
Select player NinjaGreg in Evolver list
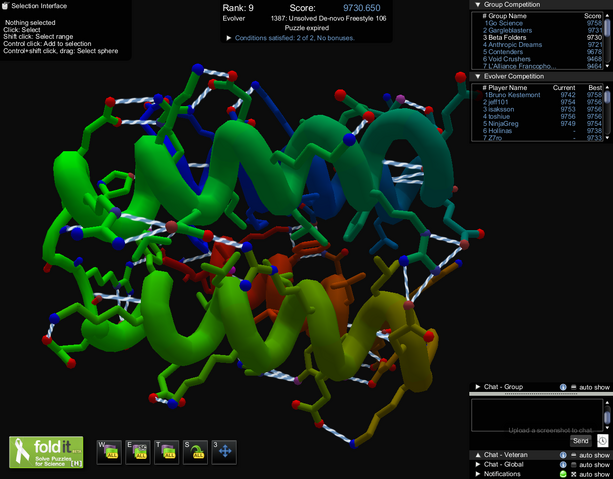(542, 124)
